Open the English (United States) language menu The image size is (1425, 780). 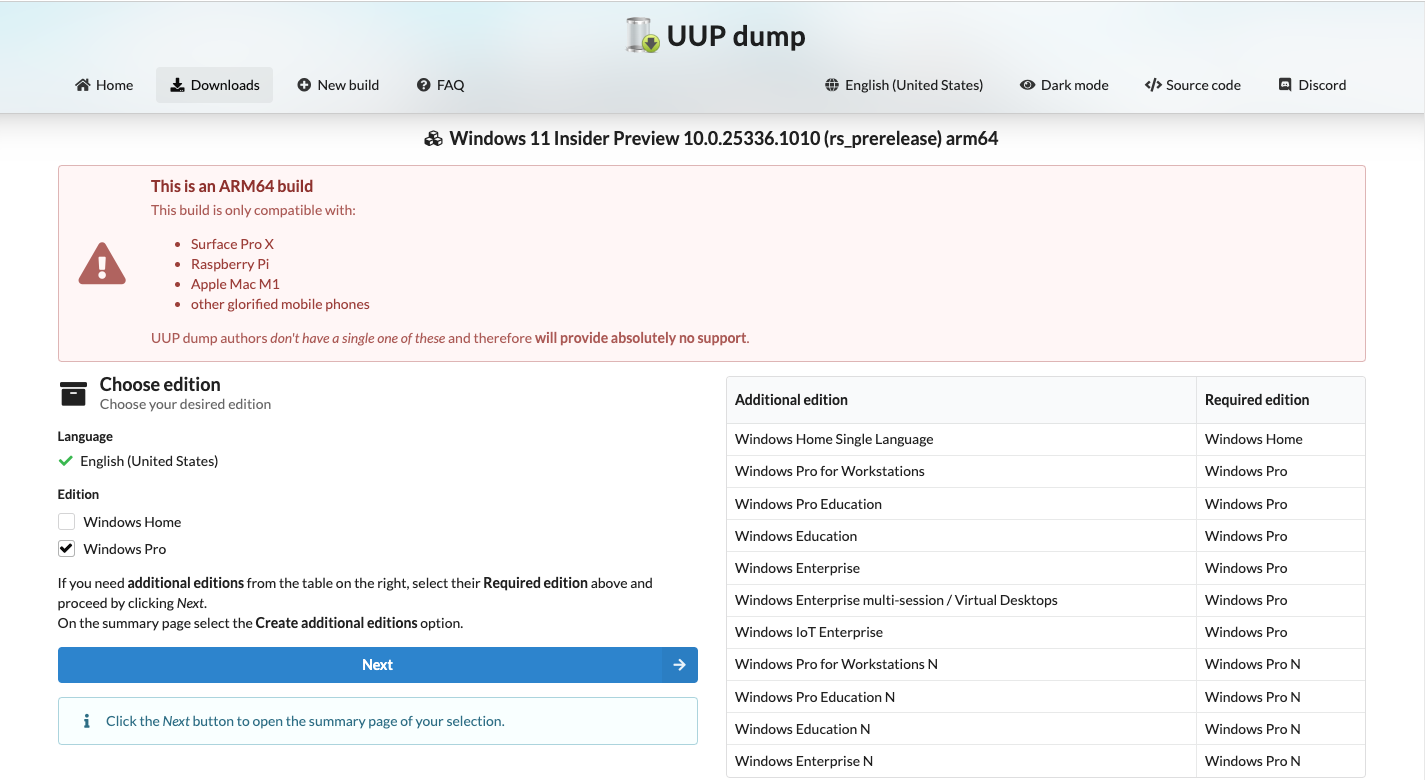click(904, 85)
